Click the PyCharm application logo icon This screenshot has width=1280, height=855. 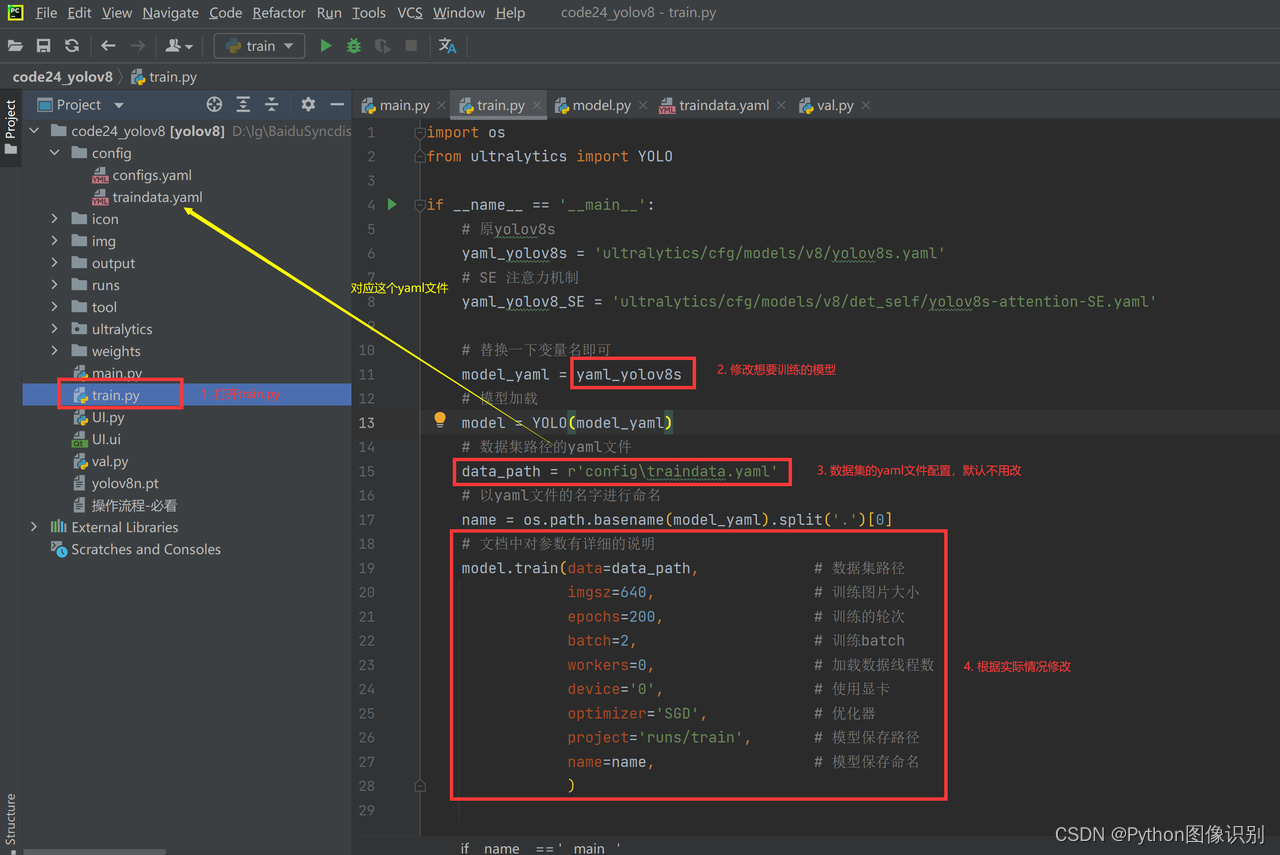click(15, 13)
